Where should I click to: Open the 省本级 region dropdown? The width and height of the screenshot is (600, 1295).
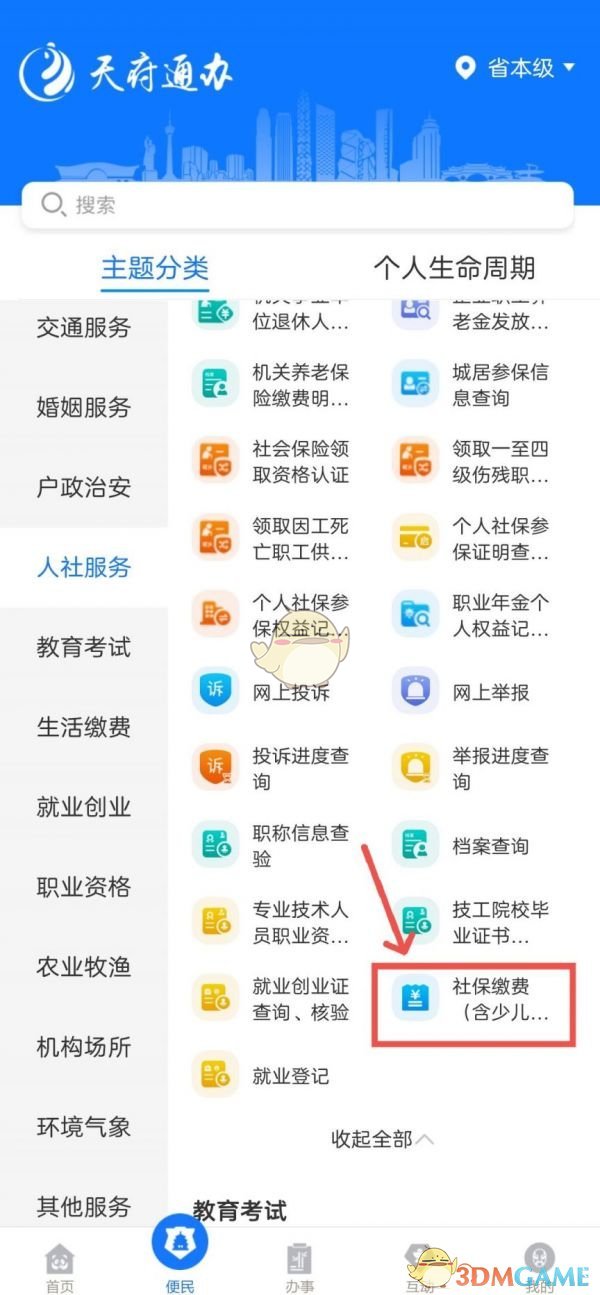[515, 68]
